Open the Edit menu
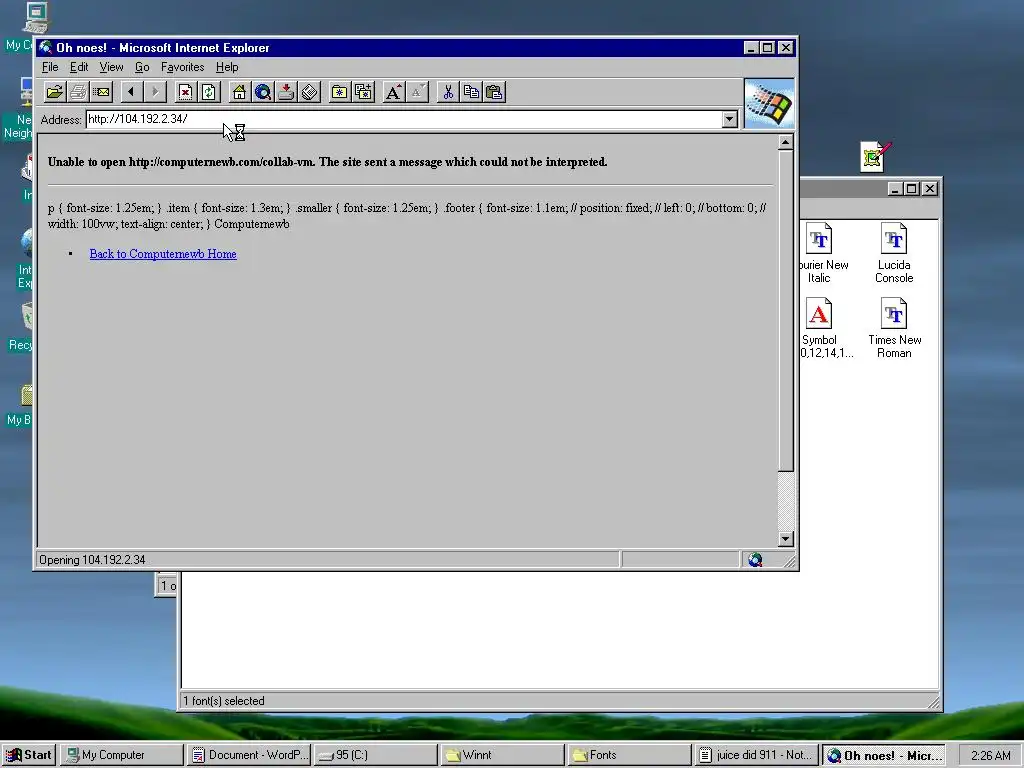 pos(79,67)
